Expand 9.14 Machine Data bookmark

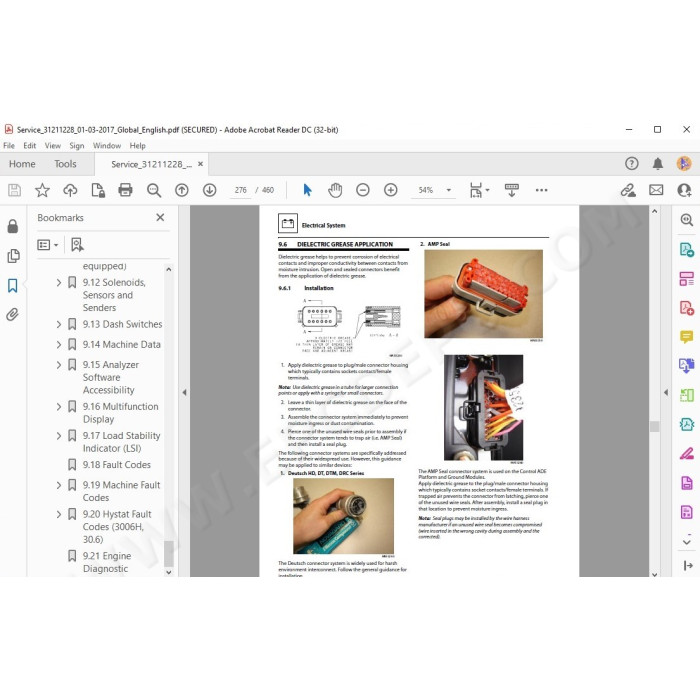[x=59, y=345]
